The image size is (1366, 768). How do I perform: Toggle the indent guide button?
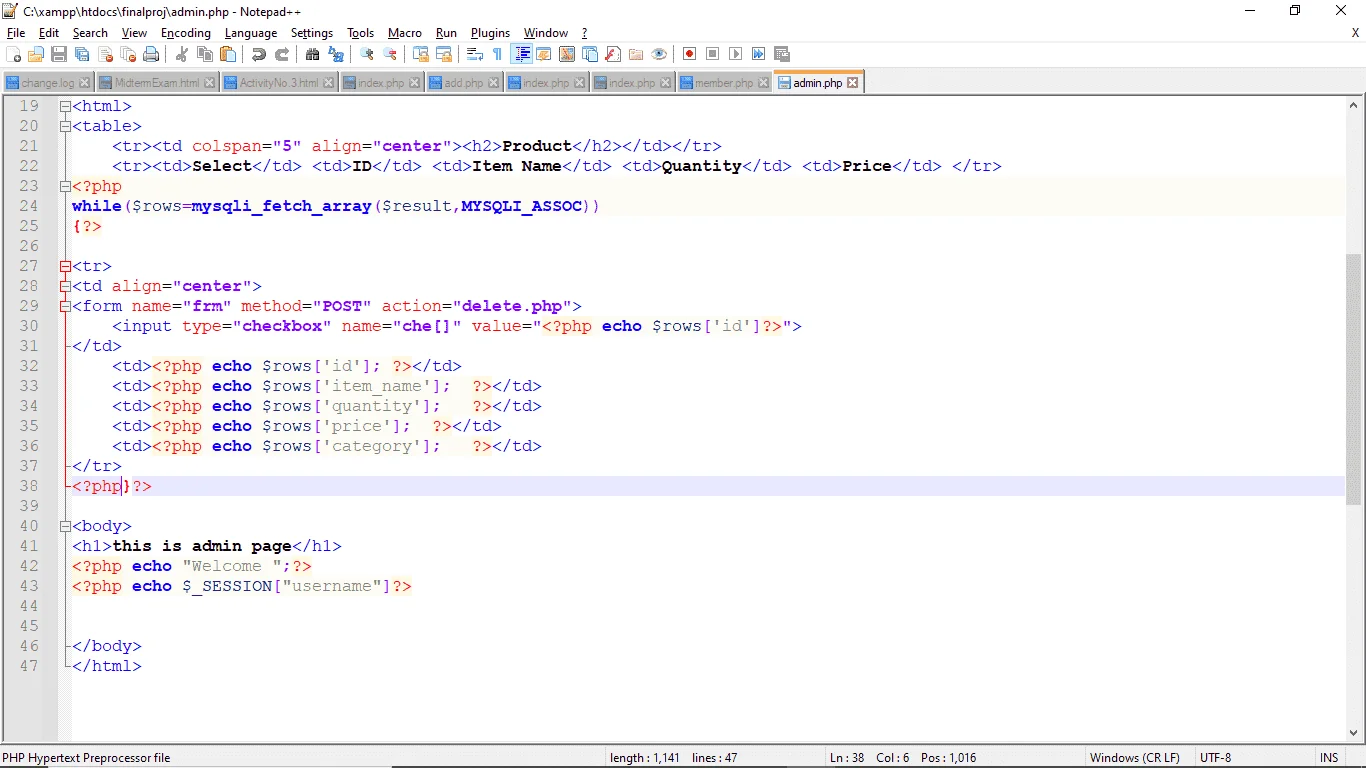coord(522,54)
